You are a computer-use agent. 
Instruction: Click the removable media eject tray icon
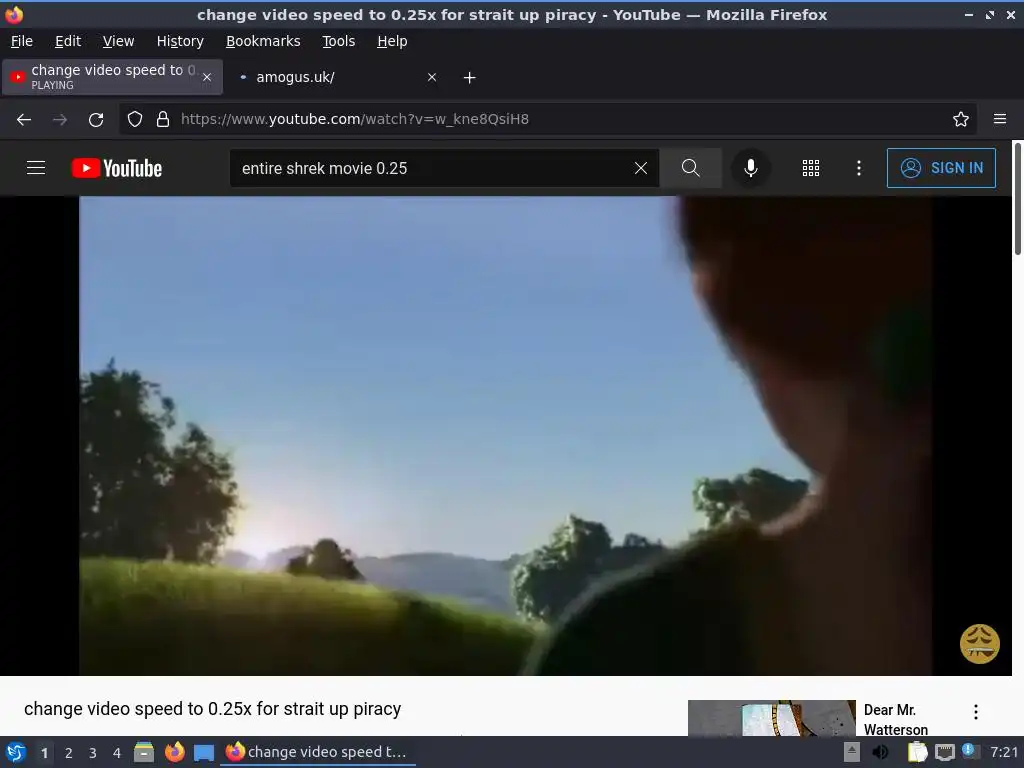pos(852,752)
